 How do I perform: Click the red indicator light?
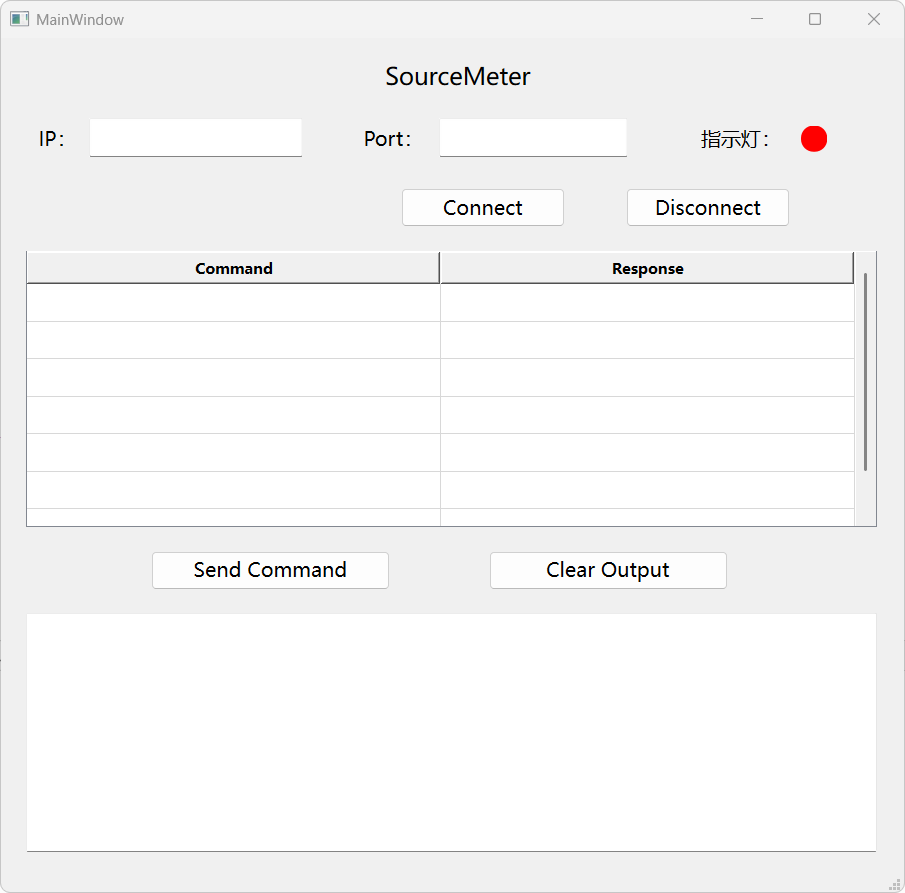coord(814,139)
